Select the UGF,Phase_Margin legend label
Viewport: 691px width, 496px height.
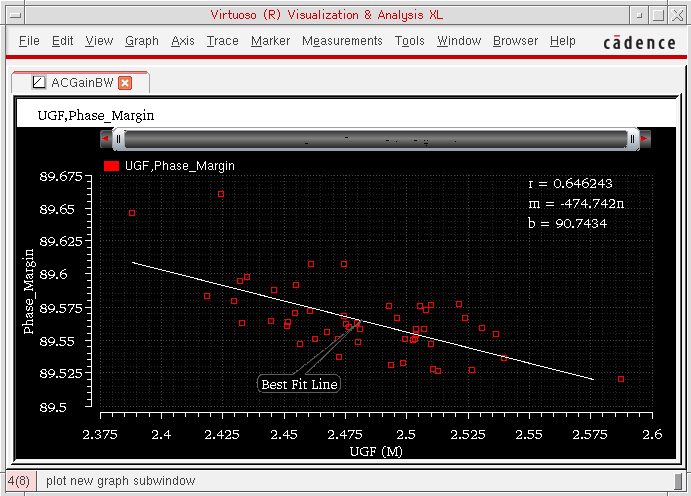pos(180,166)
